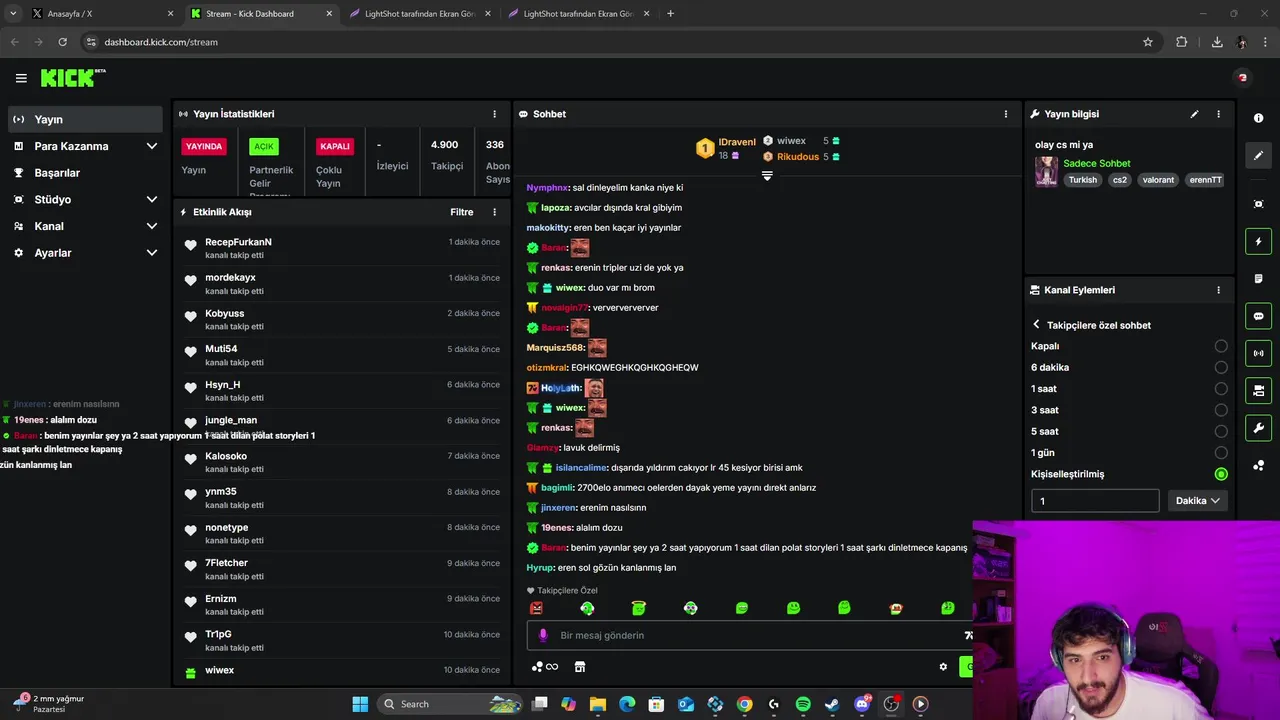Image resolution: width=1280 pixels, height=720 pixels.
Task: Select the Kişiselleştirilmiş radio option
Action: coord(1221,474)
